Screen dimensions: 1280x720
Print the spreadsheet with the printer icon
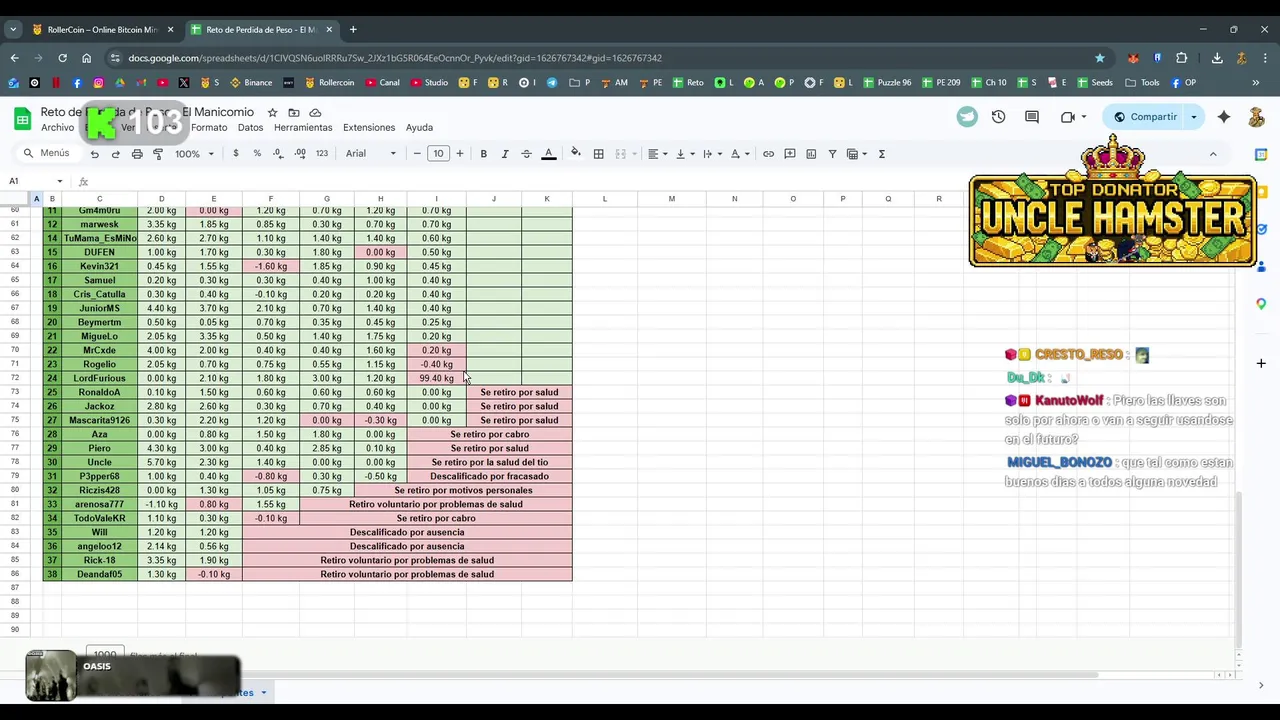tap(137, 154)
